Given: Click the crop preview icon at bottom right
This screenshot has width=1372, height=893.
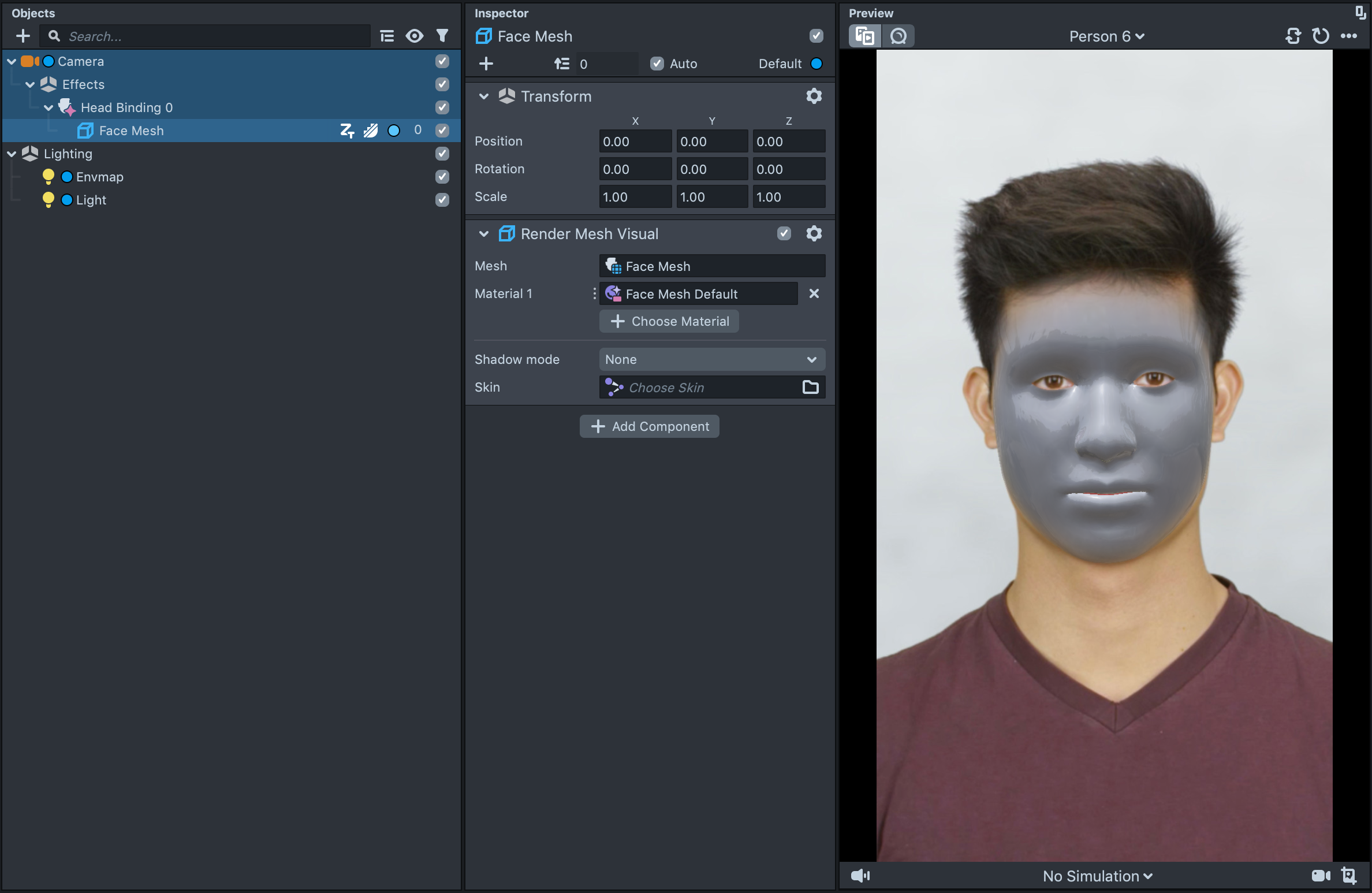Looking at the screenshot, I should [x=1349, y=876].
